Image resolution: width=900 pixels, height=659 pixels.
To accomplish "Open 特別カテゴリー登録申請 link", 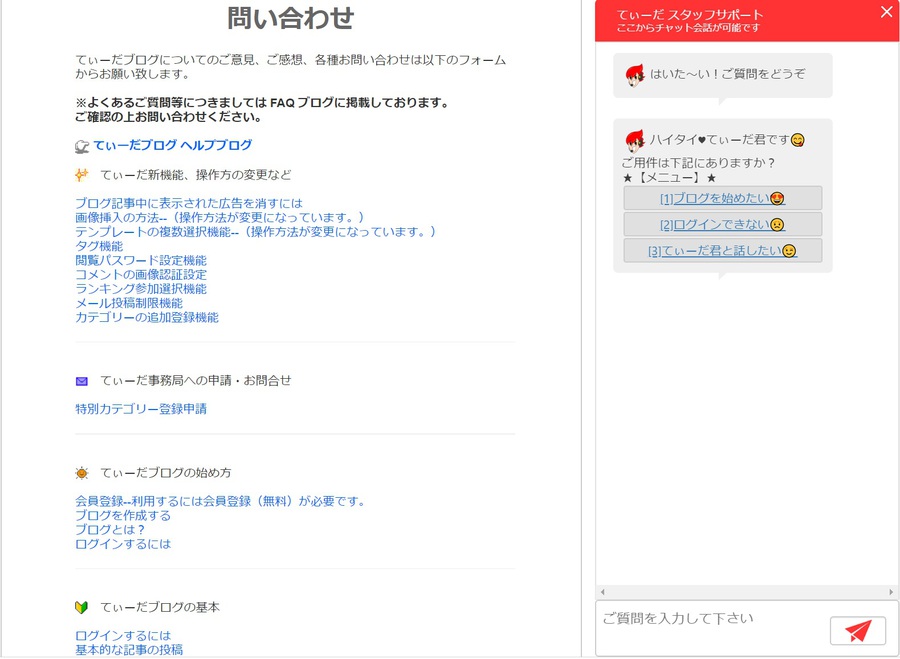I will click(x=141, y=409).
